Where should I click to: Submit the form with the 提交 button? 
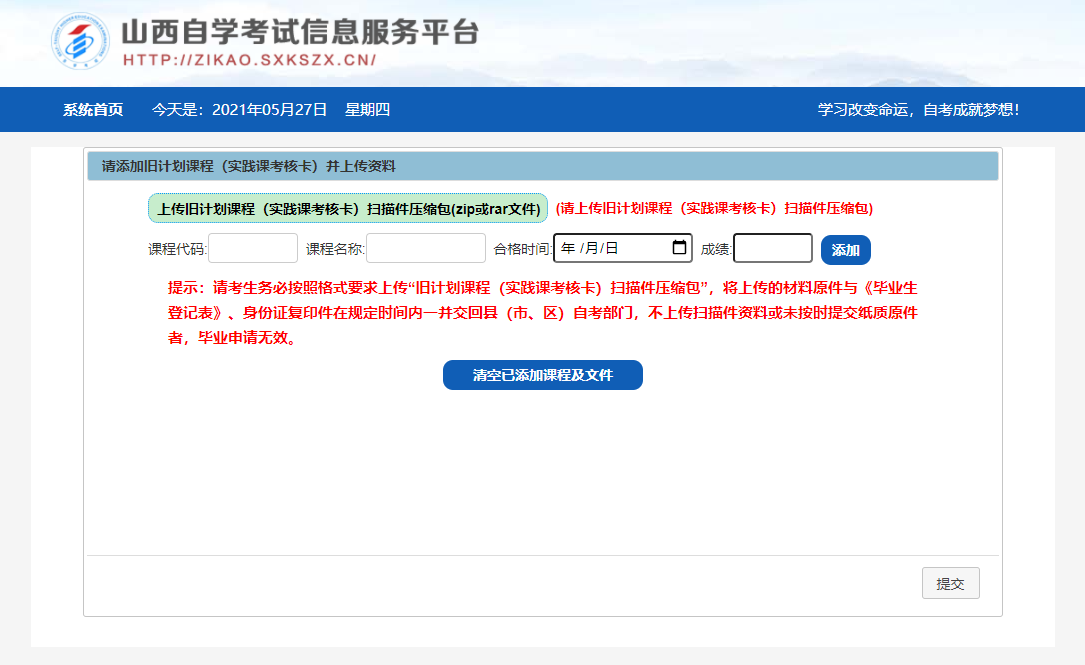[x=950, y=584]
